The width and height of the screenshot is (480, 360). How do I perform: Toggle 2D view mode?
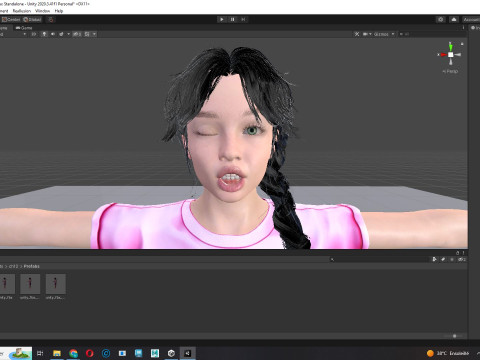pyautogui.click(x=34, y=34)
